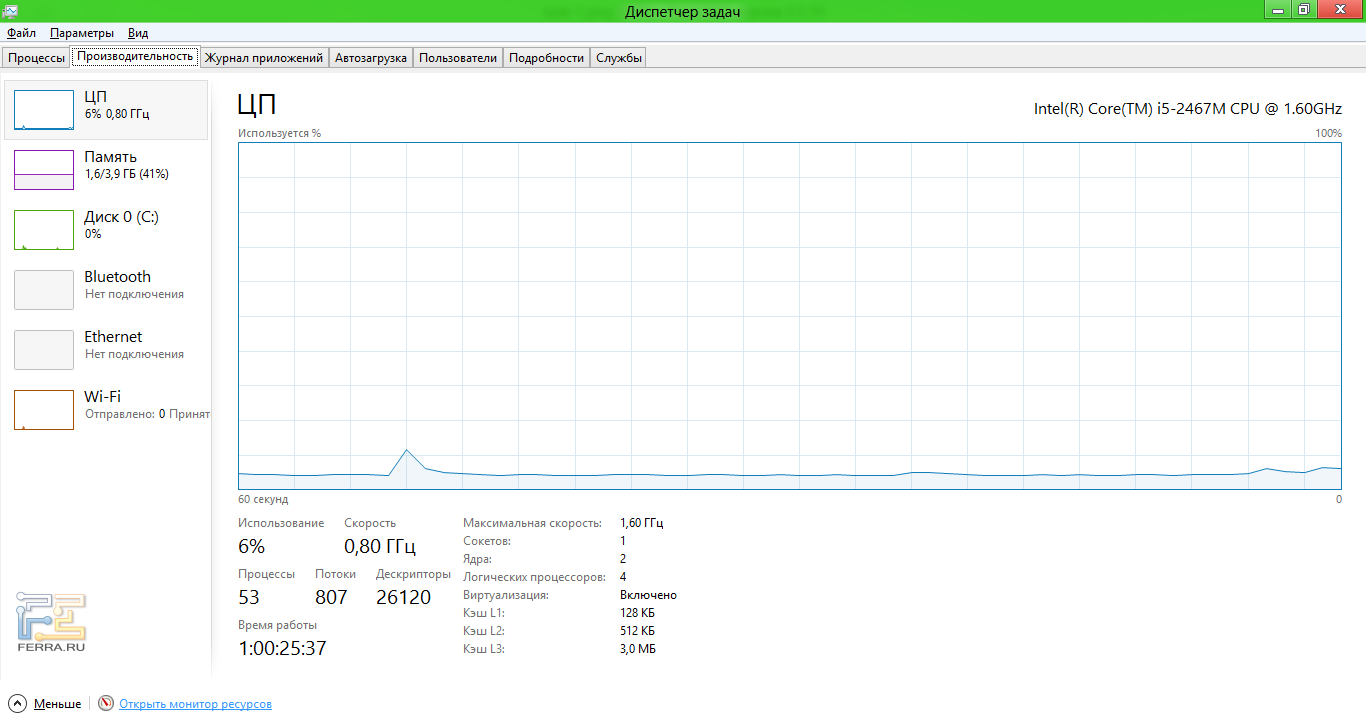Select the Память graph thumbnail in sidebar
Image resolution: width=1366 pixels, height=728 pixels.
pos(44,170)
